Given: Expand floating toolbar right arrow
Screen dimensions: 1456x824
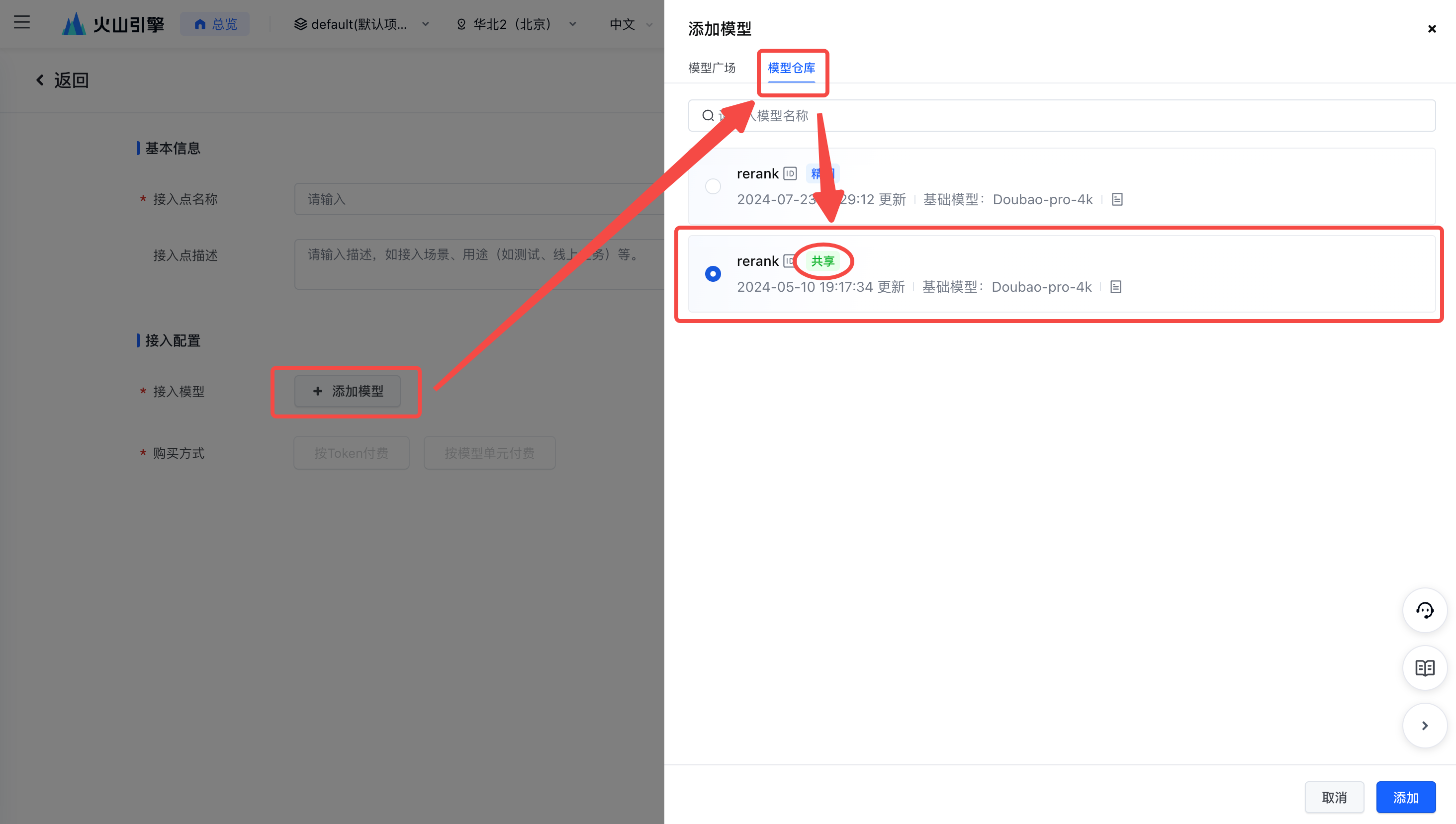Looking at the screenshot, I should (1425, 726).
